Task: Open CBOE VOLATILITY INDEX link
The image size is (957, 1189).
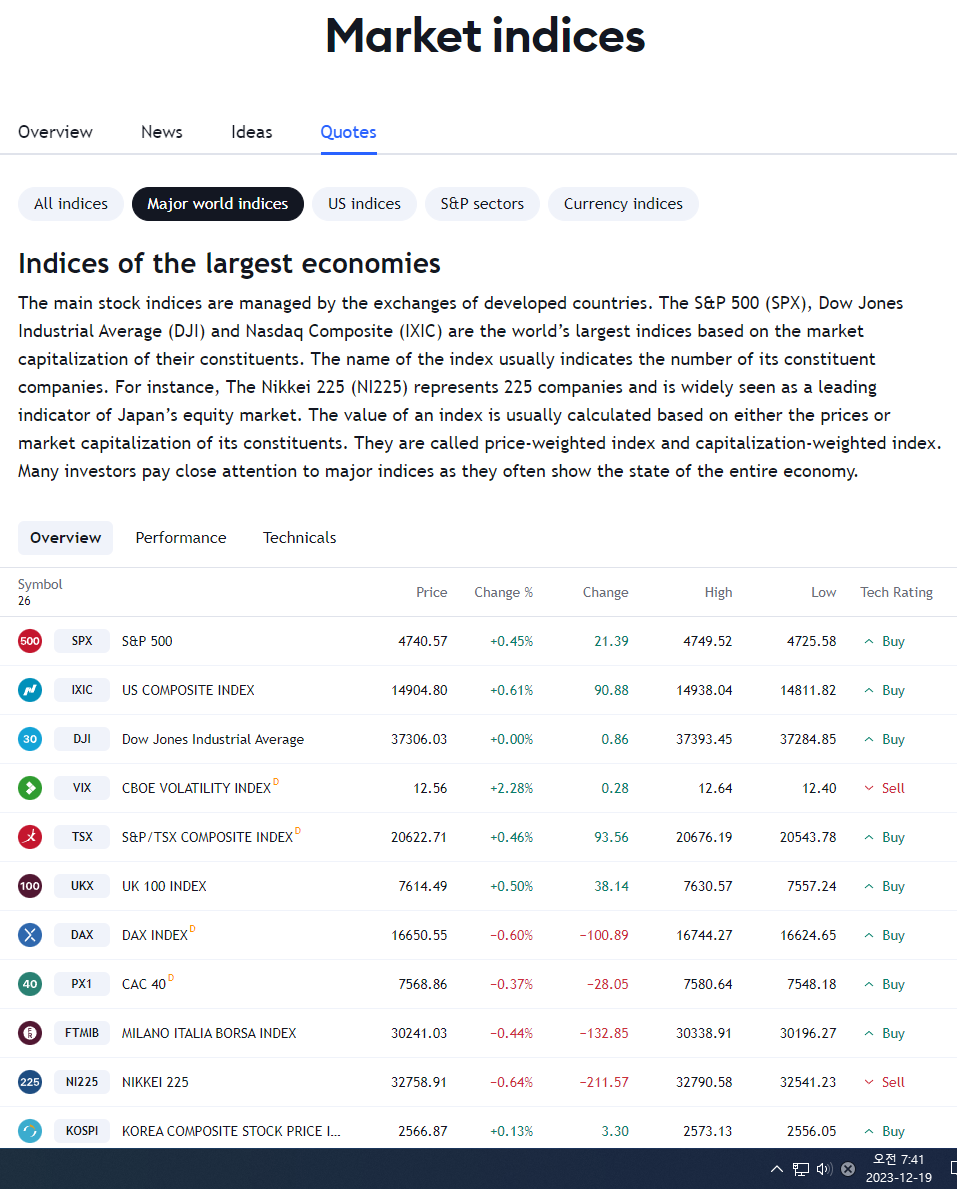Action: [196, 788]
